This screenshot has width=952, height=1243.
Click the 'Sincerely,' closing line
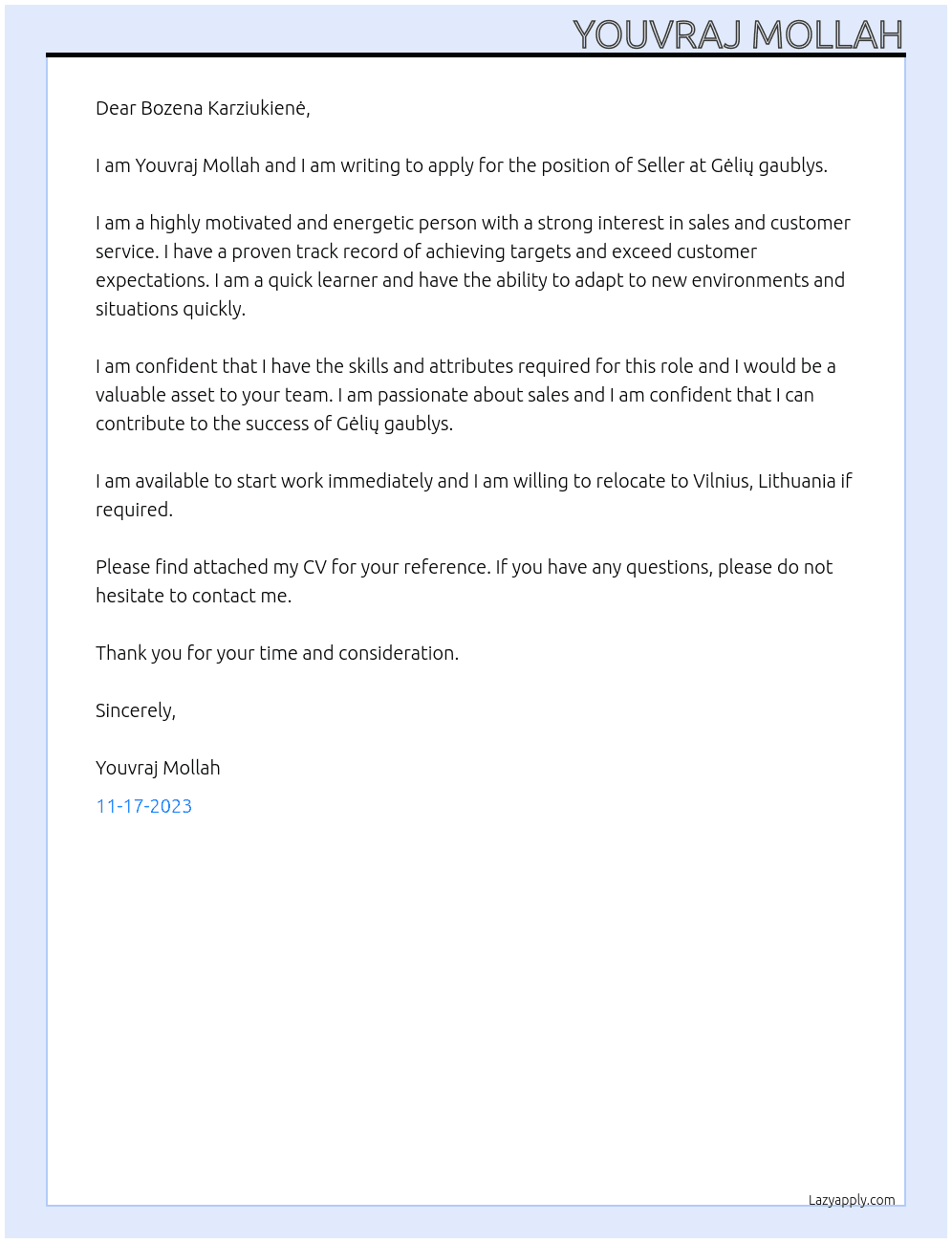coord(136,710)
